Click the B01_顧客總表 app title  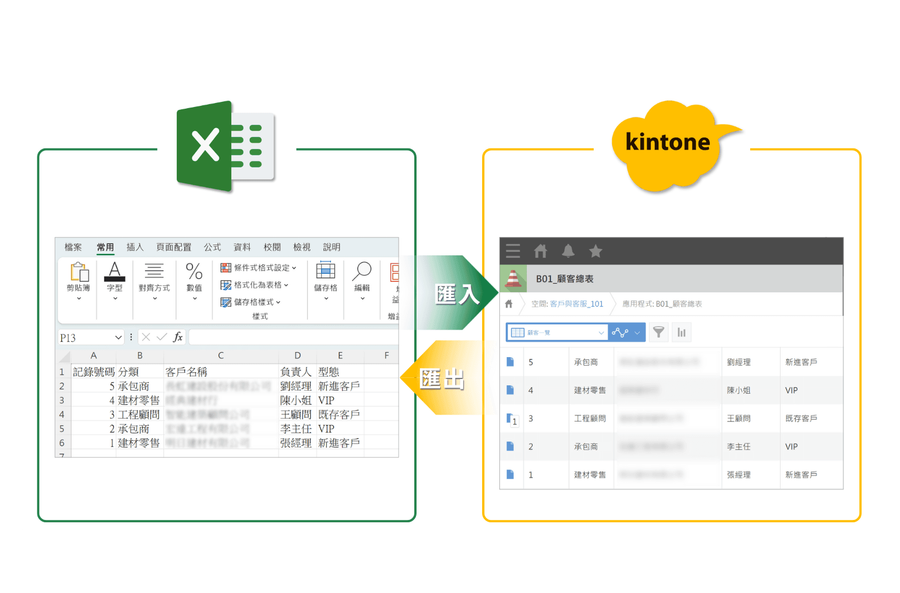coord(565,279)
